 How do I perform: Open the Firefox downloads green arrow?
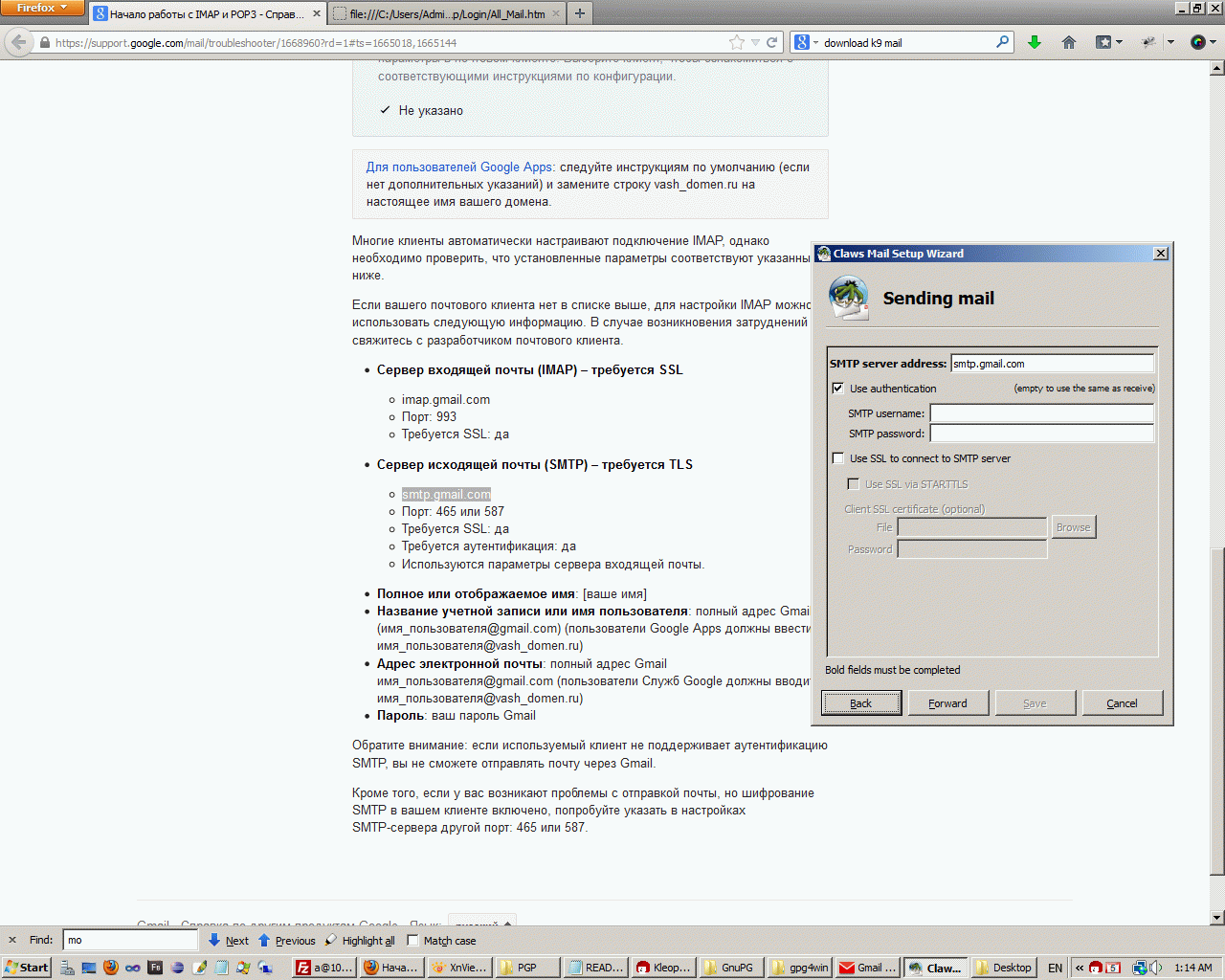(1034, 42)
